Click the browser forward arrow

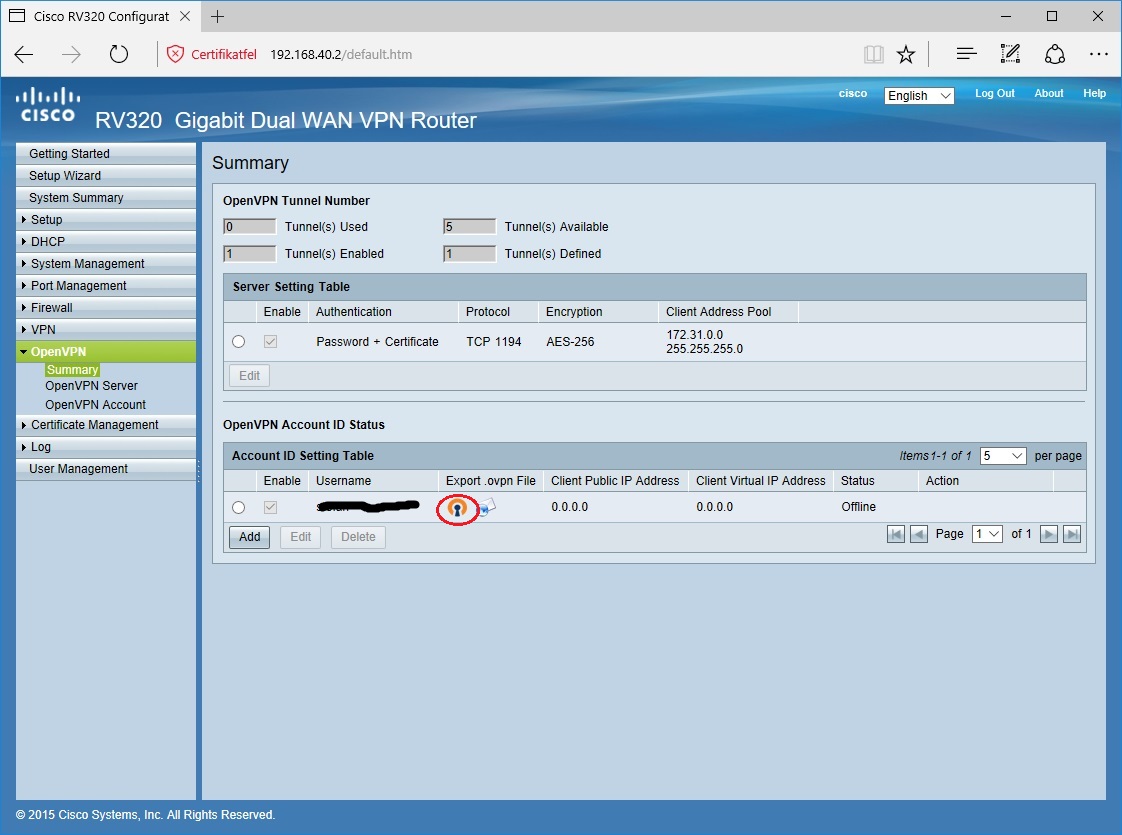click(71, 54)
